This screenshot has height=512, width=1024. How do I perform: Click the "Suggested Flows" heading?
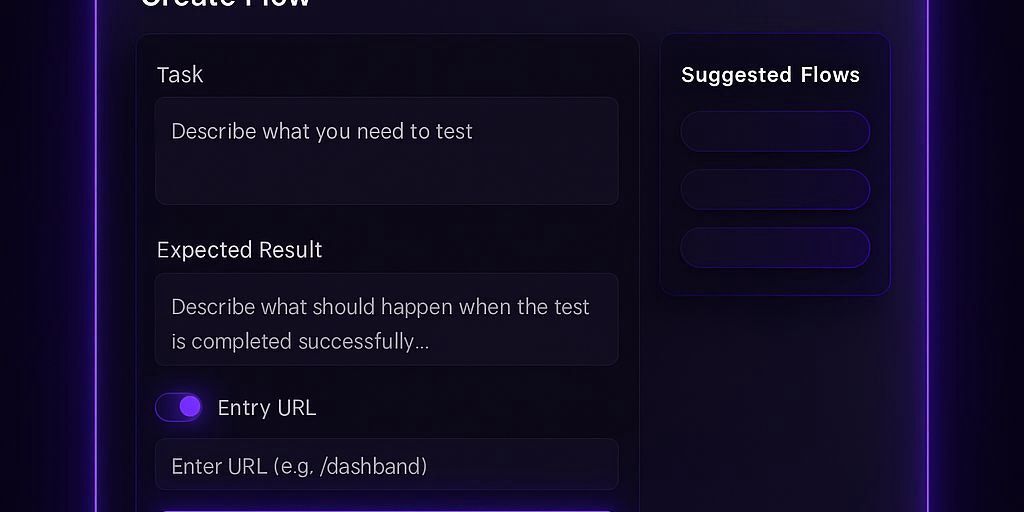770,75
